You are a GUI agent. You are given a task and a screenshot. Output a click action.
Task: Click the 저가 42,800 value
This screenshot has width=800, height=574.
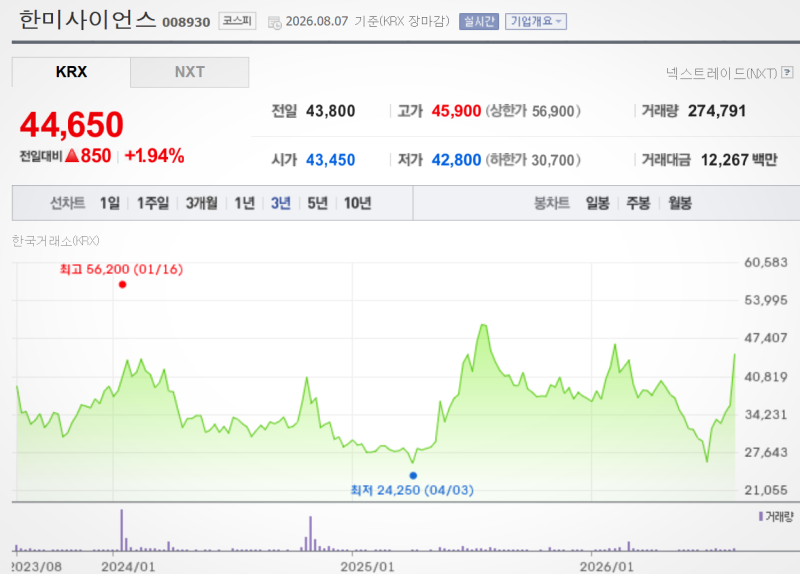[456, 160]
